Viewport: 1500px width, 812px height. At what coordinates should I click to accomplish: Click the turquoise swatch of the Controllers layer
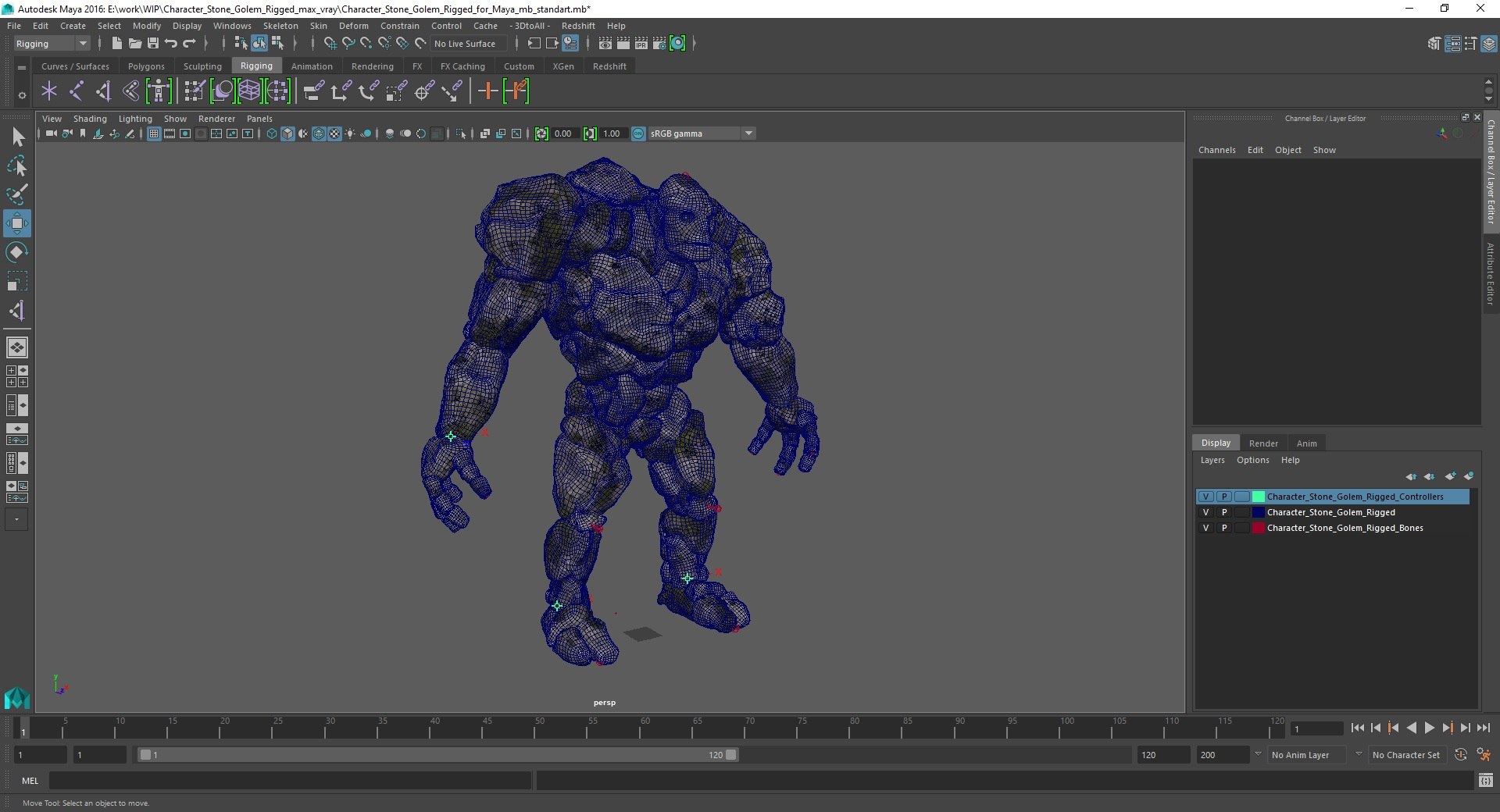pos(1259,497)
